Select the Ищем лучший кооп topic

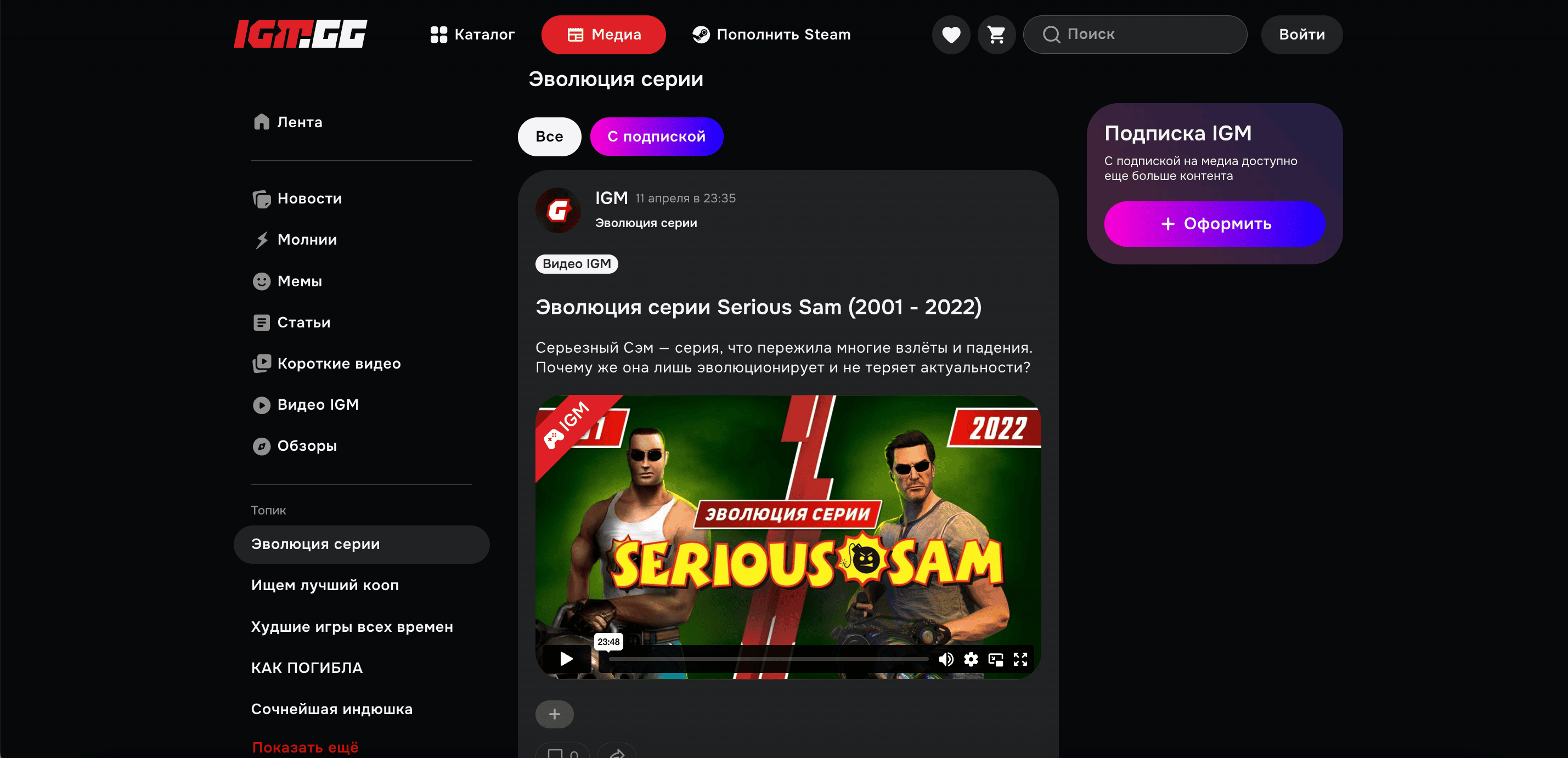[325, 585]
